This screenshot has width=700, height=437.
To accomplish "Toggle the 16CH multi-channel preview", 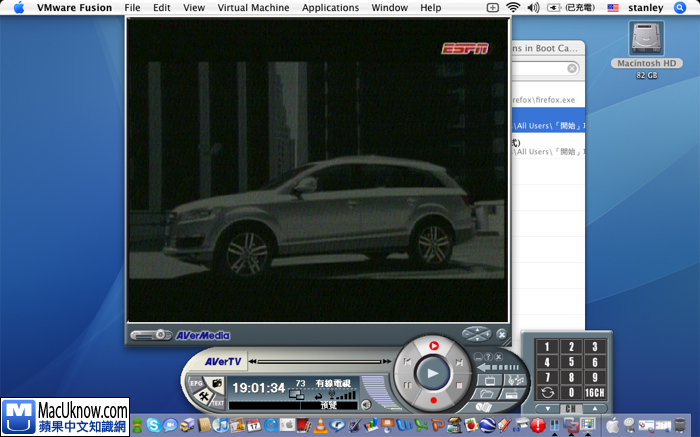I will [594, 392].
